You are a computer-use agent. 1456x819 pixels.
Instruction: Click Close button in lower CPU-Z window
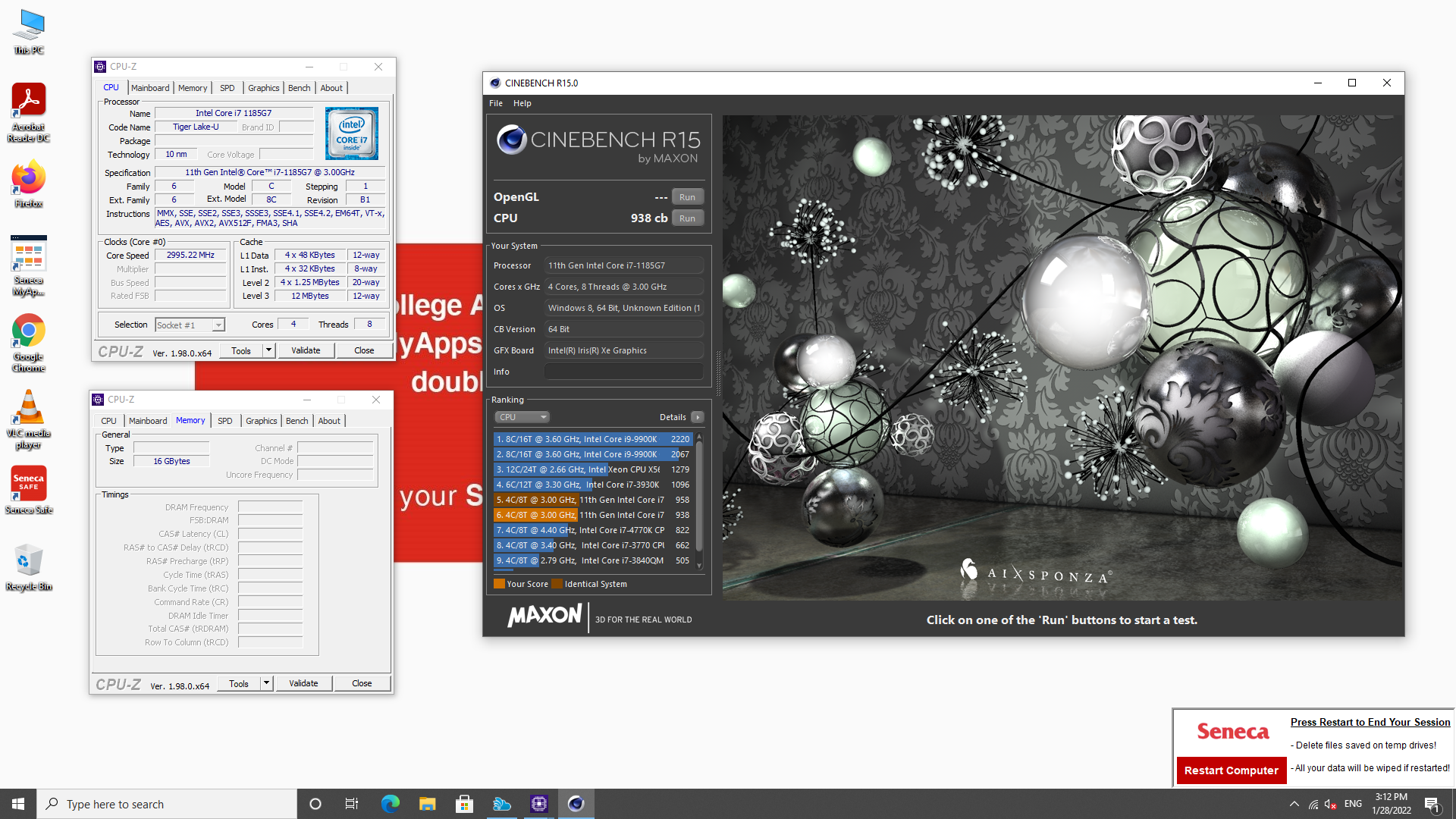(362, 683)
